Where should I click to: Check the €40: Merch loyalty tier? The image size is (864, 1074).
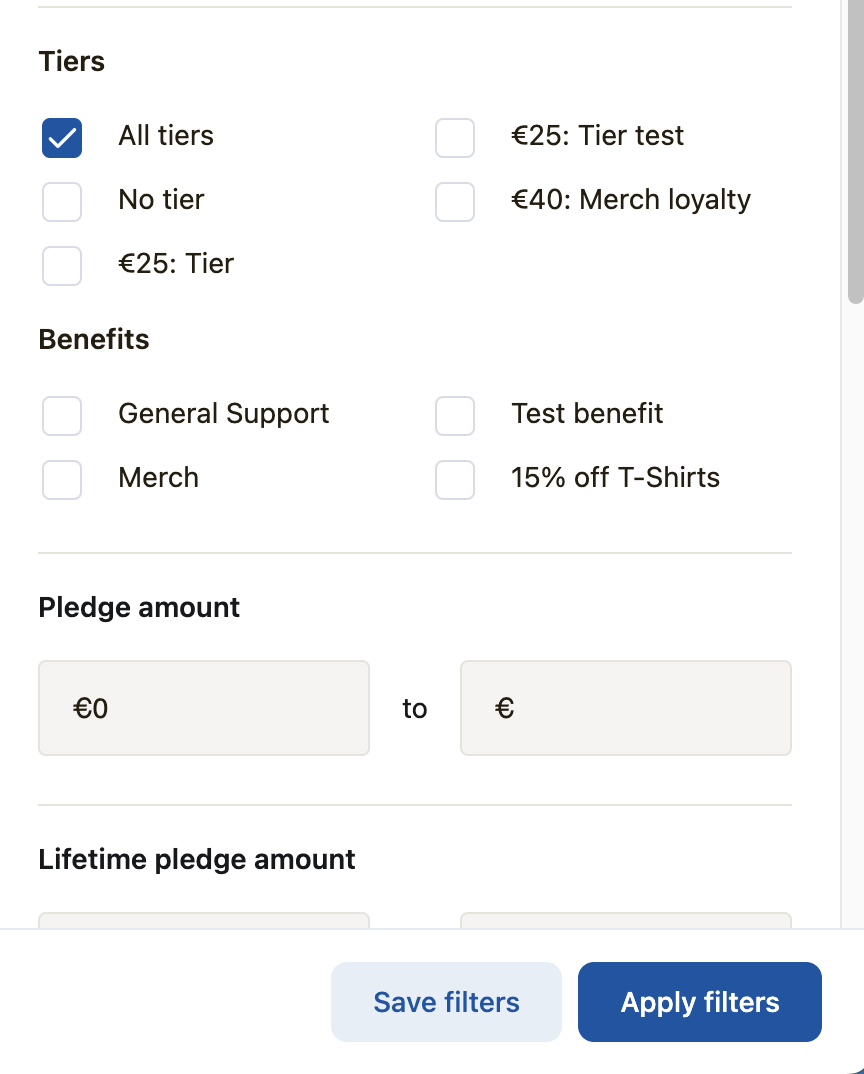point(455,202)
